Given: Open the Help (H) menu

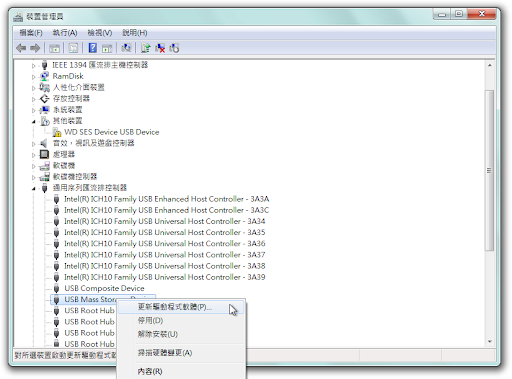Looking at the screenshot, I should [x=135, y=33].
